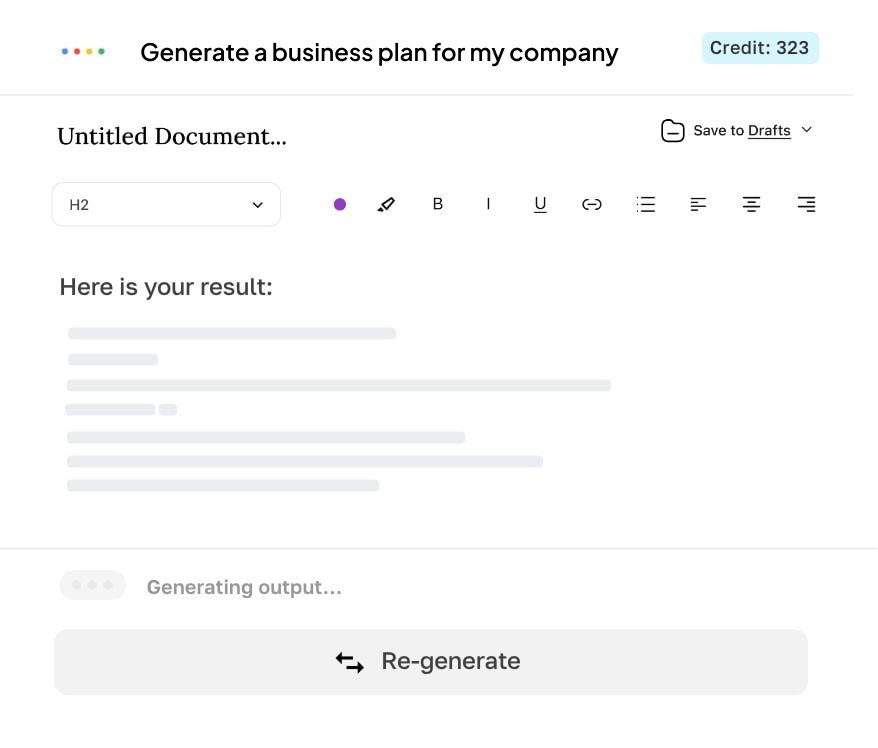Click the folder icon beside Save to
The width and height of the screenshot is (878, 748).
point(673,130)
